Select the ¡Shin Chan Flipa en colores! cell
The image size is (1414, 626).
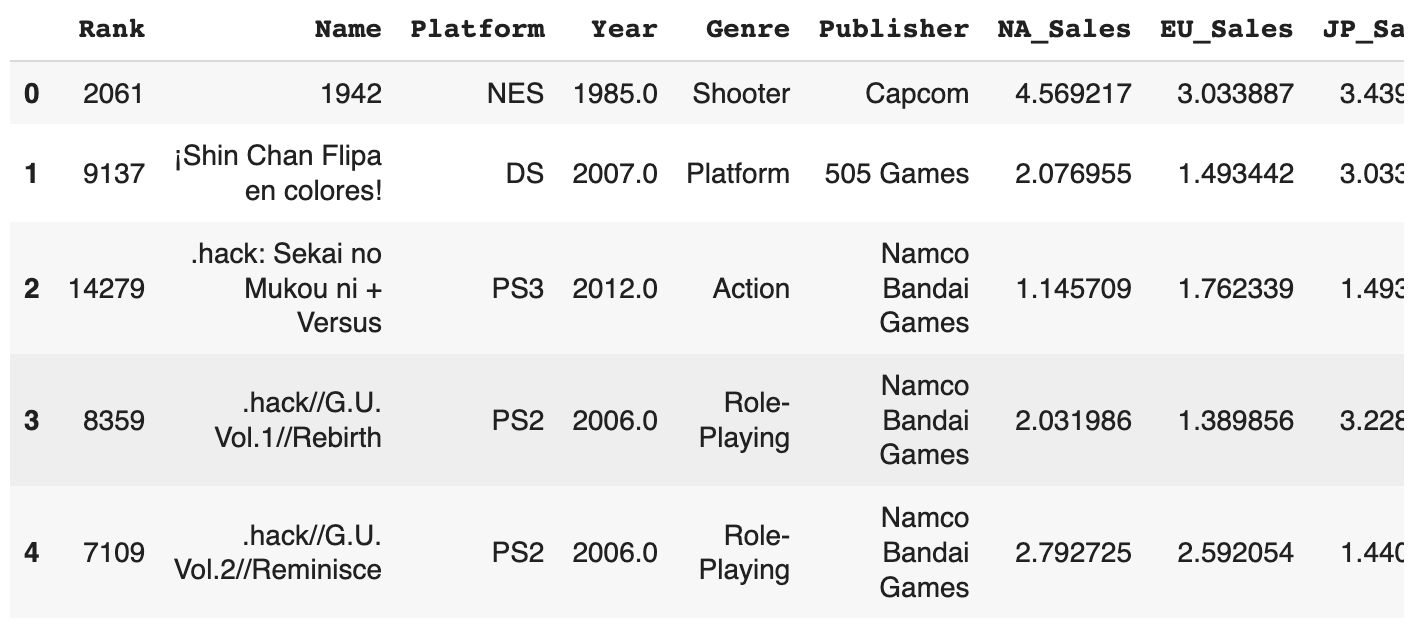click(279, 173)
